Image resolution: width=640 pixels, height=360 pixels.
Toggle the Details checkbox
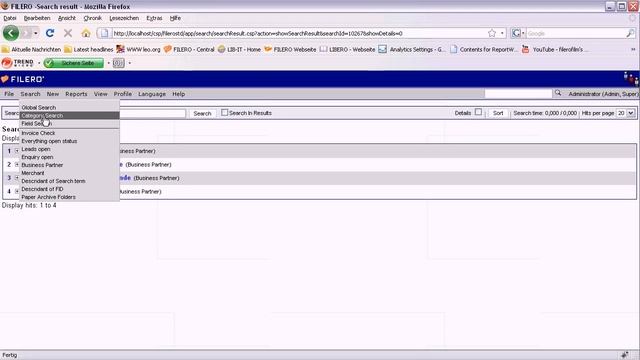tap(478, 112)
